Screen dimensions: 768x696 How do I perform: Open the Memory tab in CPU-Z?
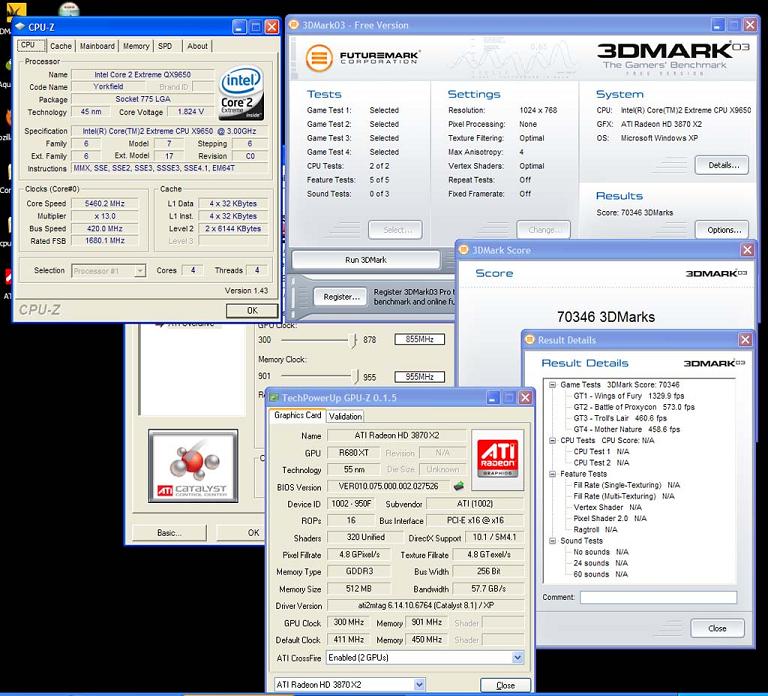point(136,46)
